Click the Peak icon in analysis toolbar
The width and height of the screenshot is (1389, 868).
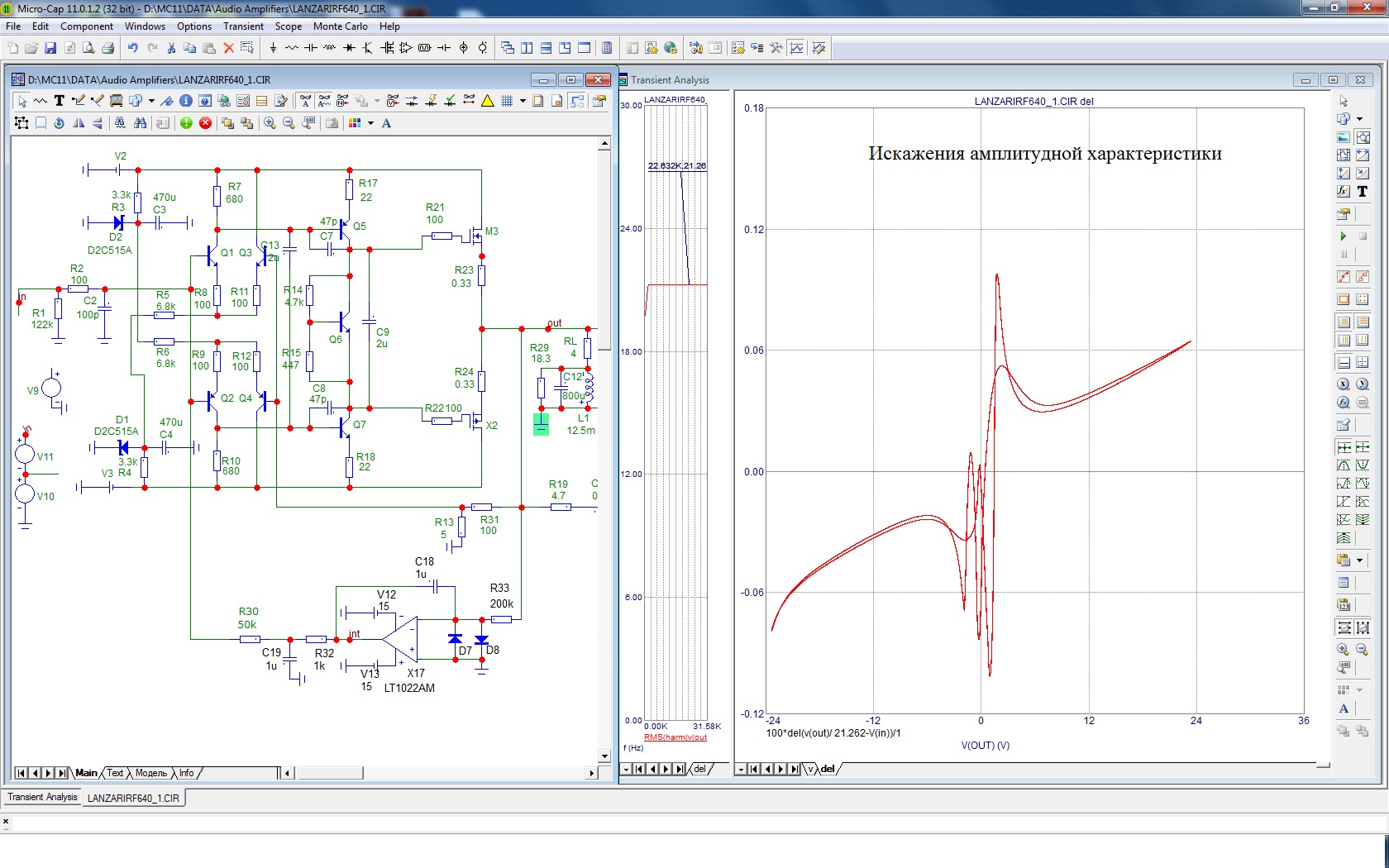pos(1344,465)
